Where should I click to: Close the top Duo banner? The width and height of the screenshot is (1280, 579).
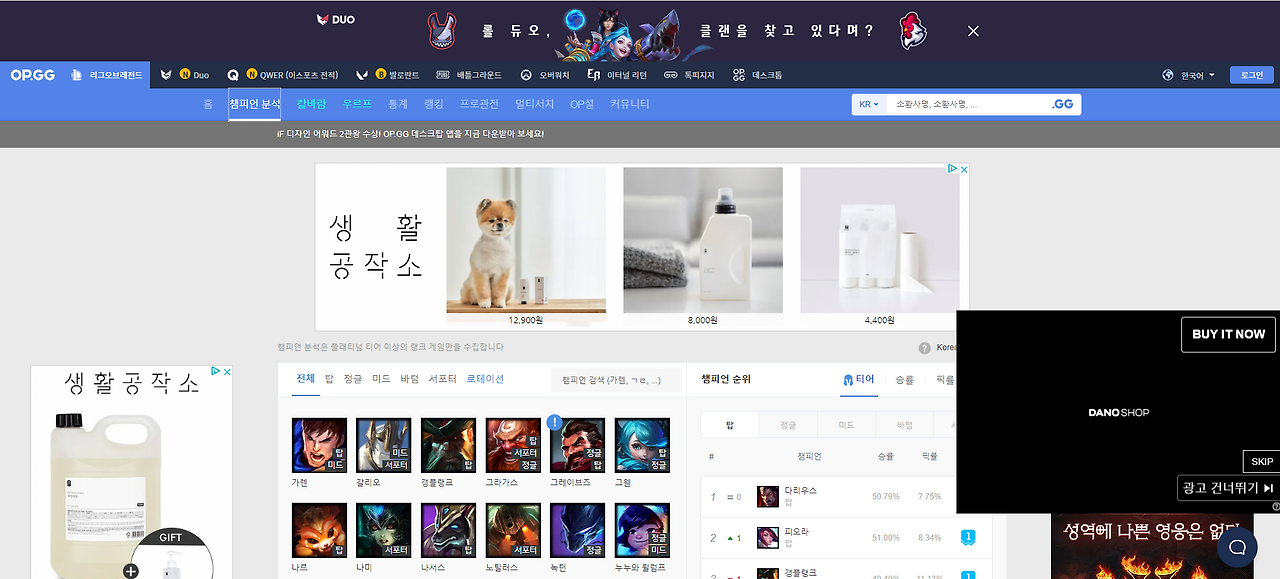973,31
